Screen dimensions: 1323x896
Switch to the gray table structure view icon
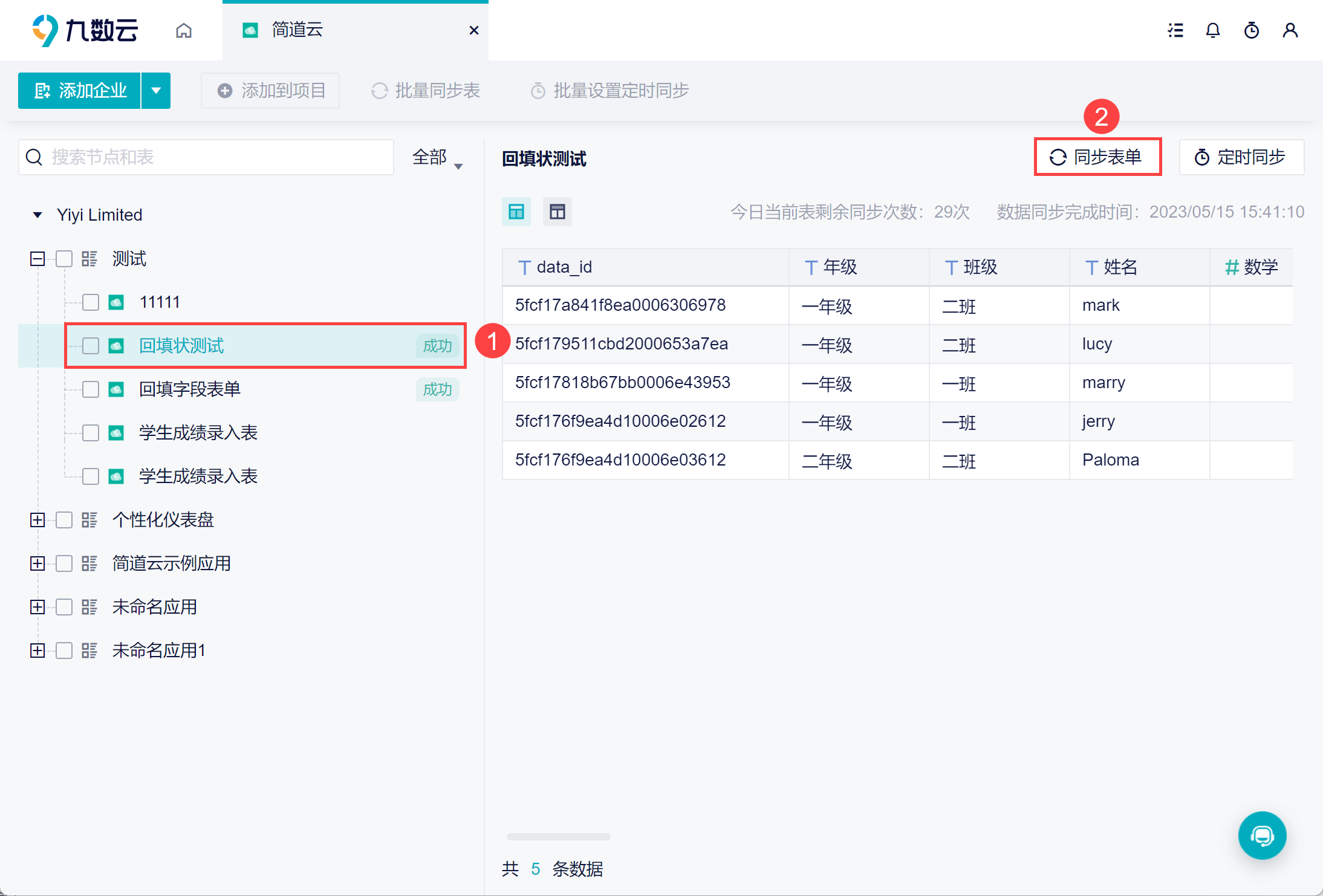(557, 212)
